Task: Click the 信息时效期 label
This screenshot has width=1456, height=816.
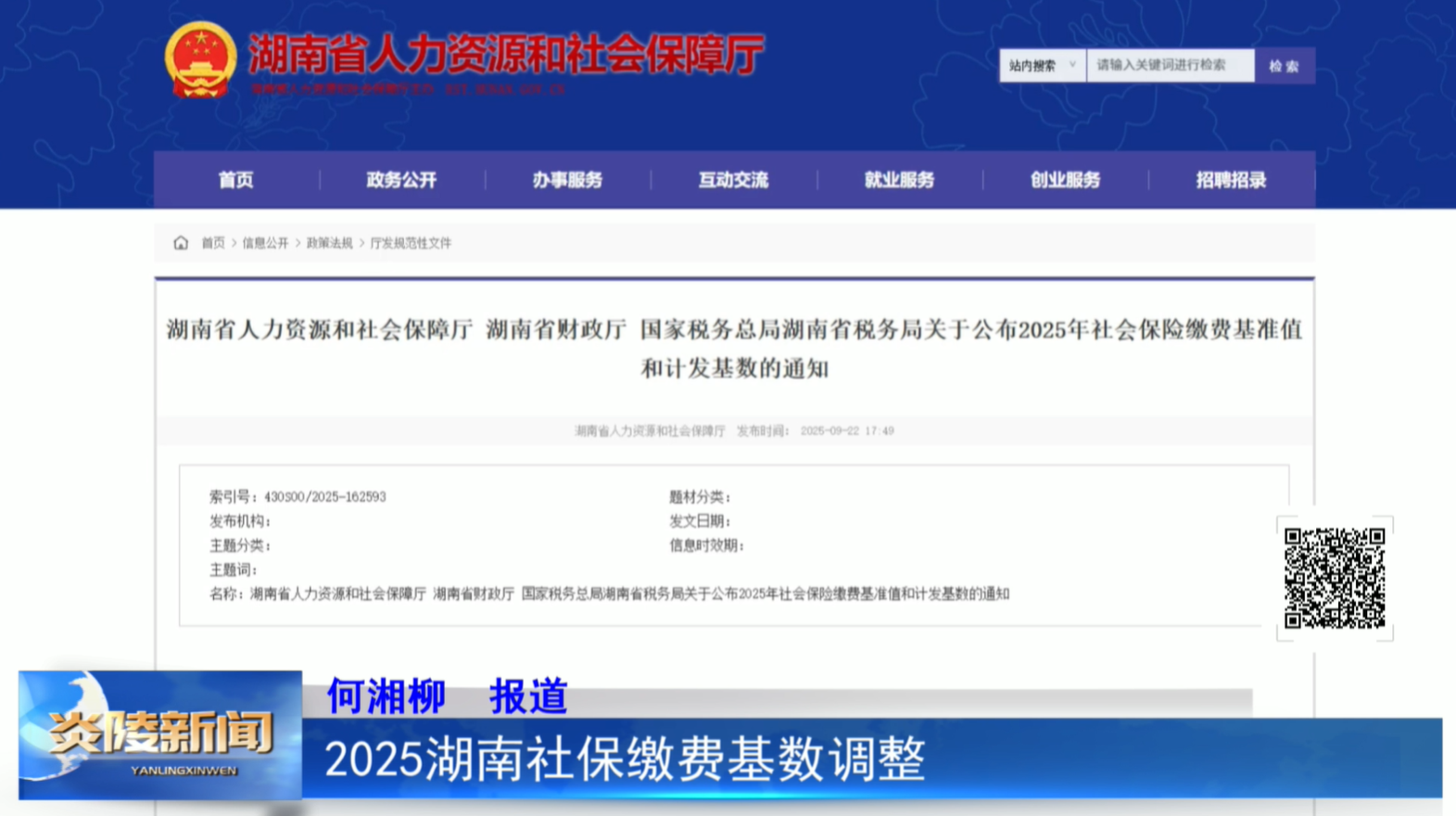Action: point(706,545)
